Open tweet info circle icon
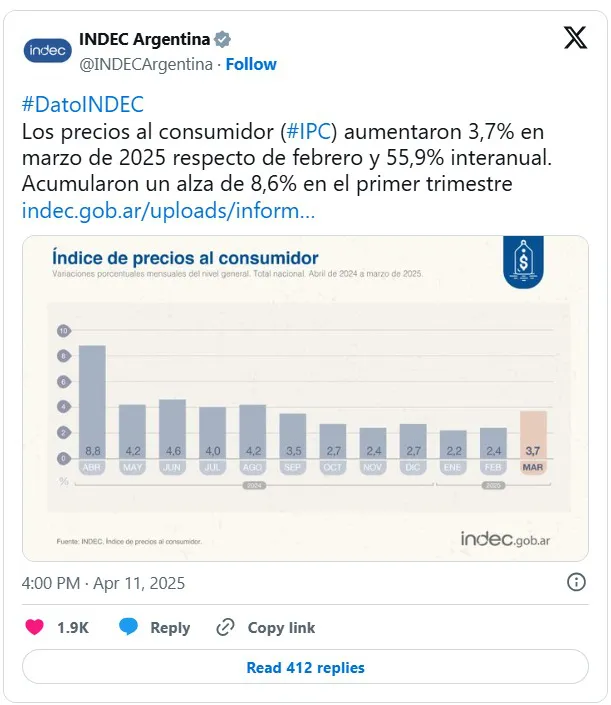The height and width of the screenshot is (705, 611). click(576, 582)
